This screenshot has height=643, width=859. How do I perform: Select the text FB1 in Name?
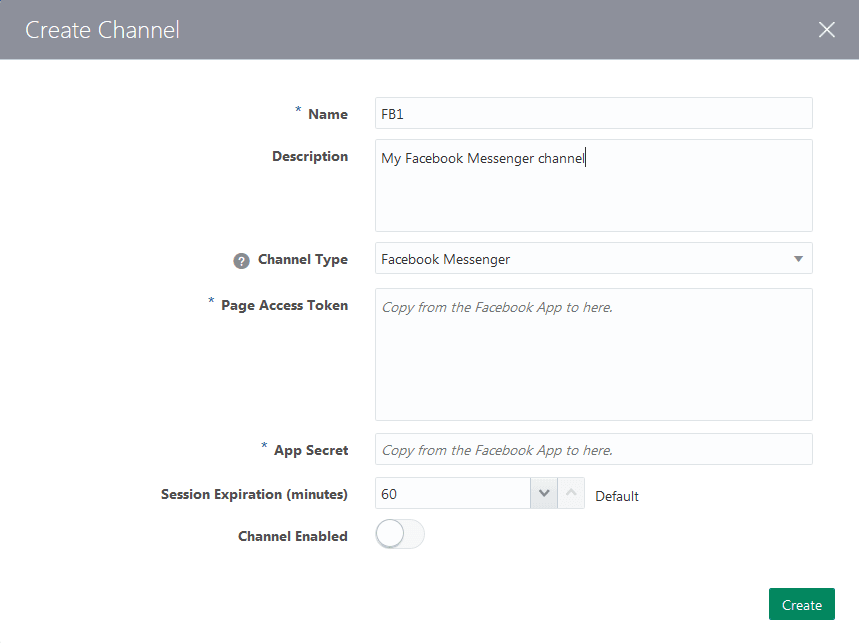391,113
